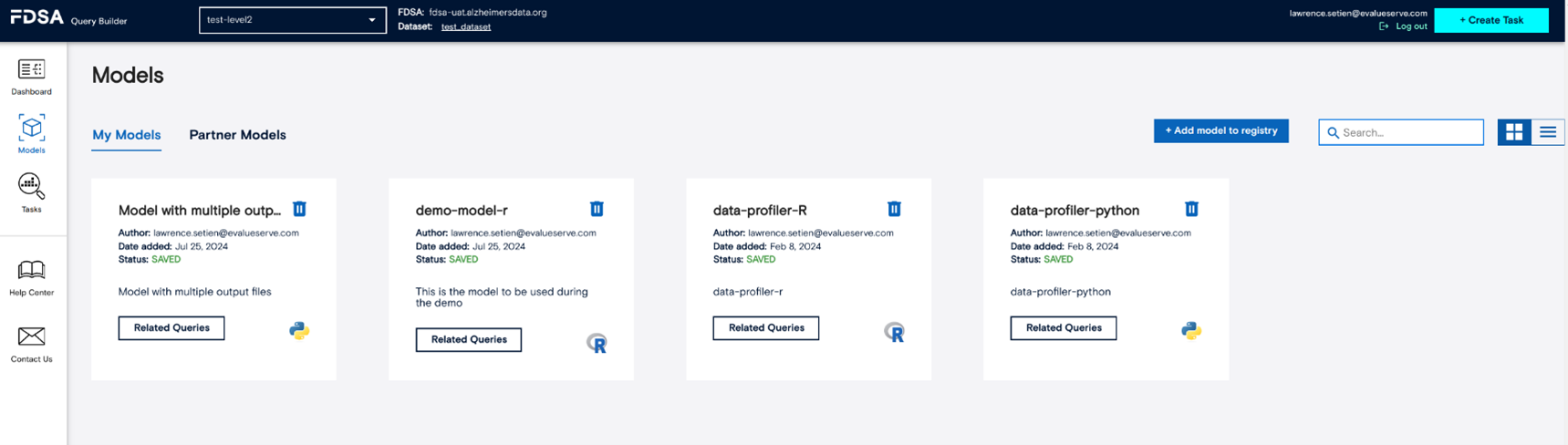Open the Contact Us envelope icon
This screenshot has height=445, width=1568.
(x=31, y=336)
